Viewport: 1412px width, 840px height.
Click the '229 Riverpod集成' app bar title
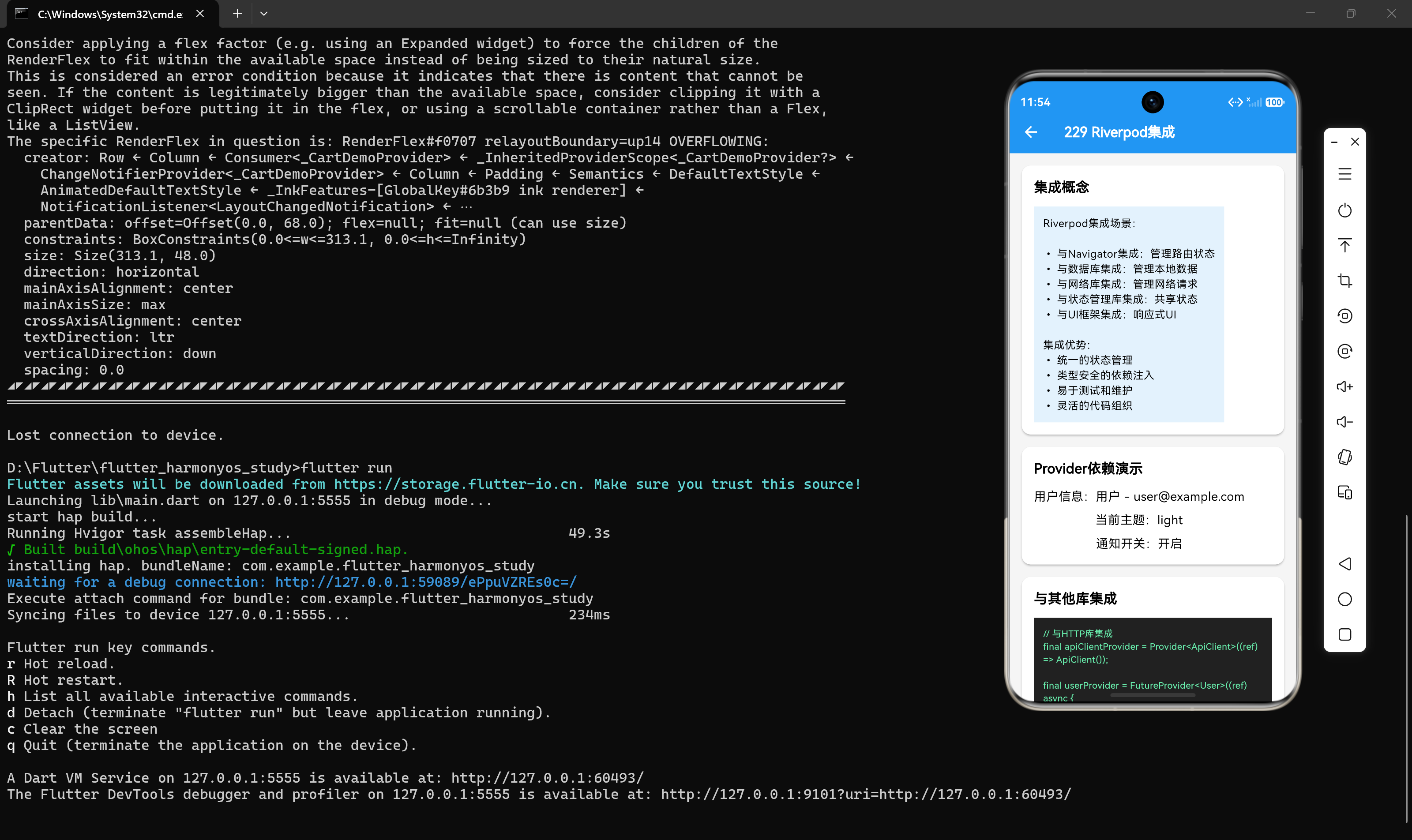[1119, 132]
